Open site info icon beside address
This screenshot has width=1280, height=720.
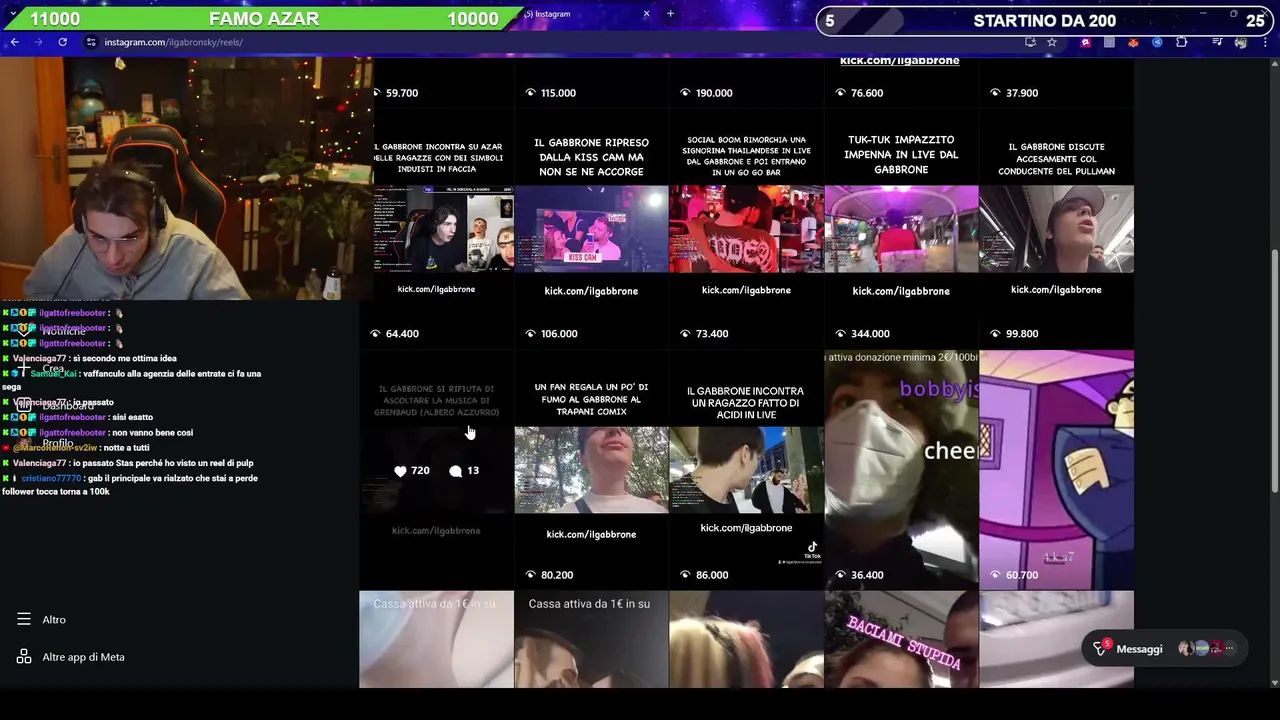click(x=91, y=42)
